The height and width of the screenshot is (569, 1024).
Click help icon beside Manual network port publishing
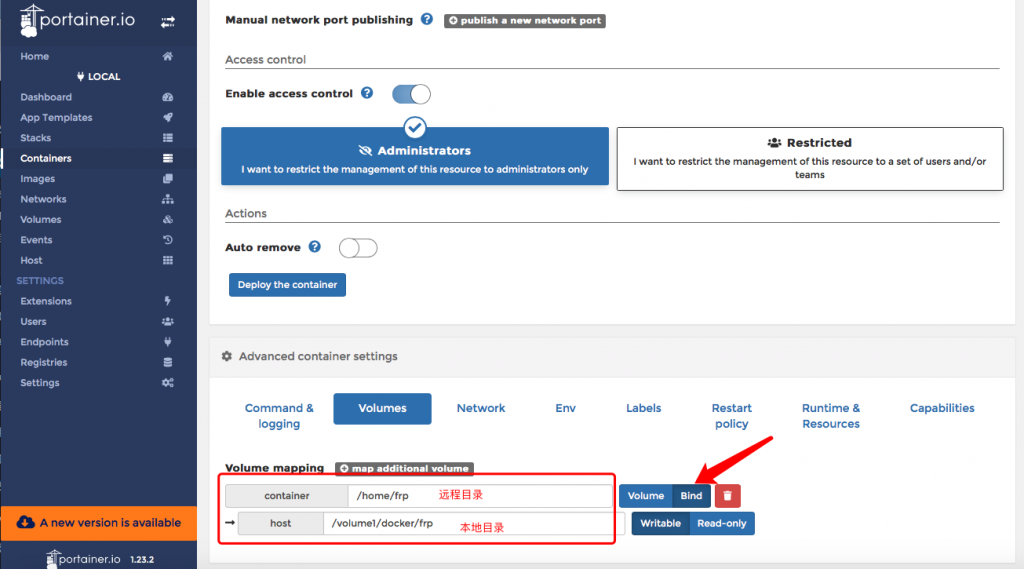point(427,19)
